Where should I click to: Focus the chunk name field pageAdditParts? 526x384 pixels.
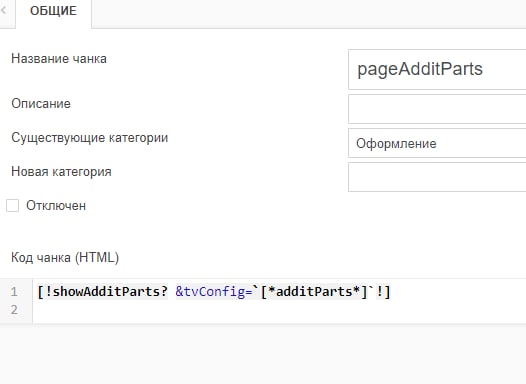(x=437, y=69)
